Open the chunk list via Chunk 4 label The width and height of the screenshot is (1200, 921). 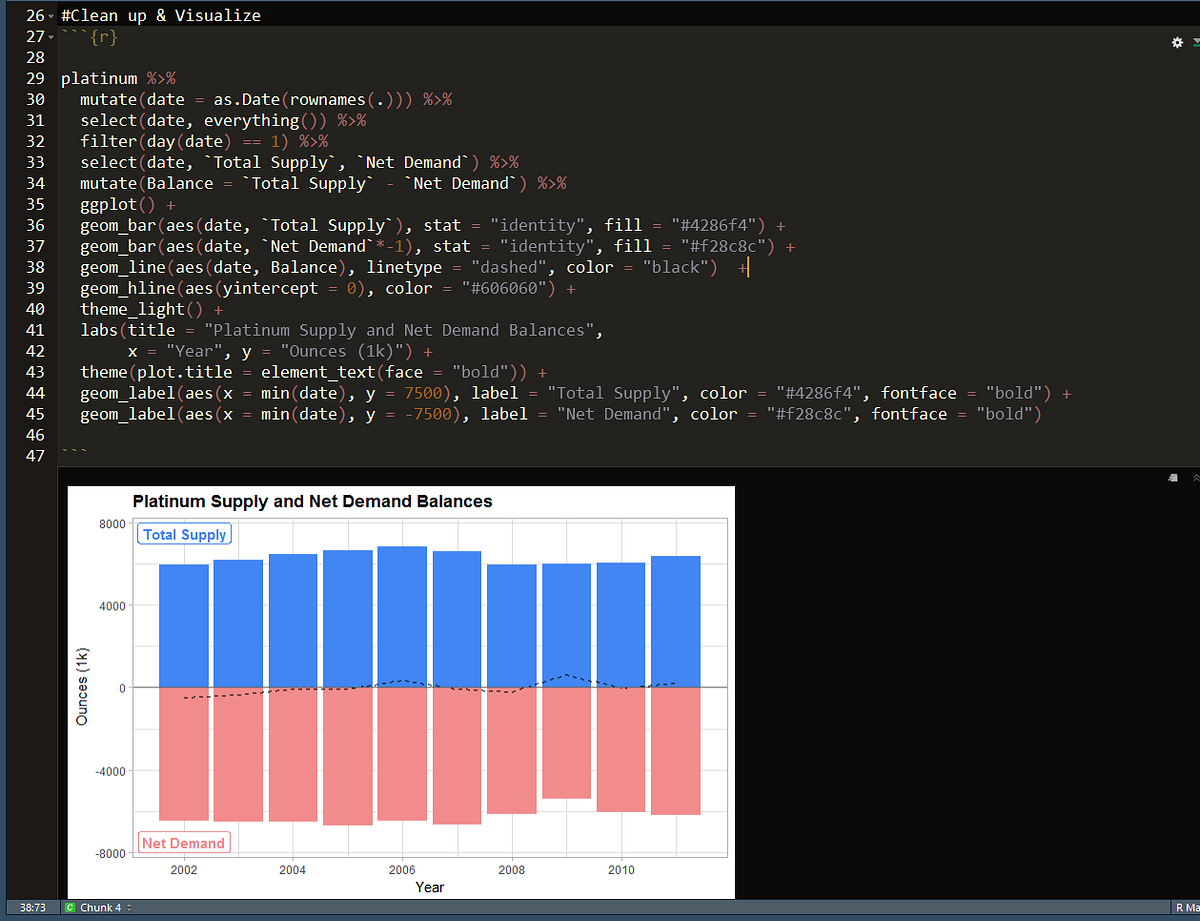(x=100, y=907)
